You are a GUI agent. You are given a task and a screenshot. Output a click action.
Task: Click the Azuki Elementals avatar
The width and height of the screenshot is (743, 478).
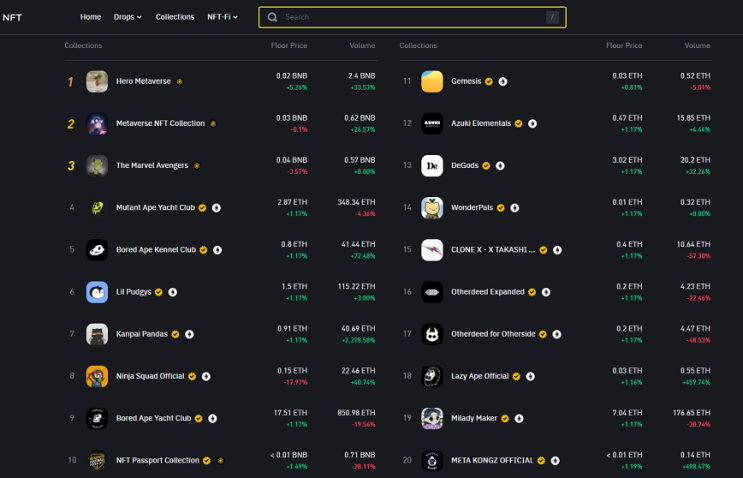[x=432, y=124]
